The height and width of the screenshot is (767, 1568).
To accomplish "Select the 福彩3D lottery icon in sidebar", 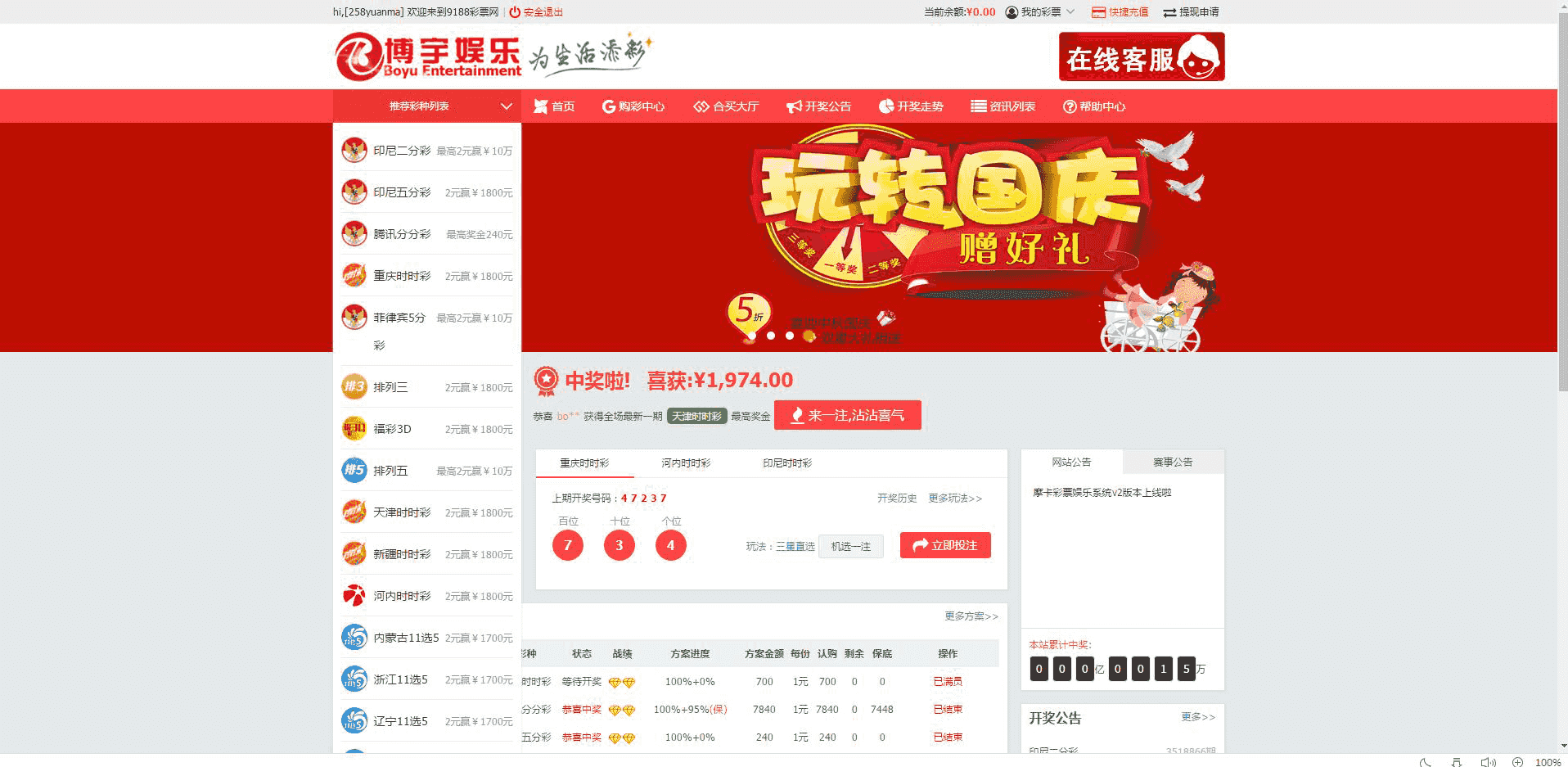I will (x=354, y=428).
